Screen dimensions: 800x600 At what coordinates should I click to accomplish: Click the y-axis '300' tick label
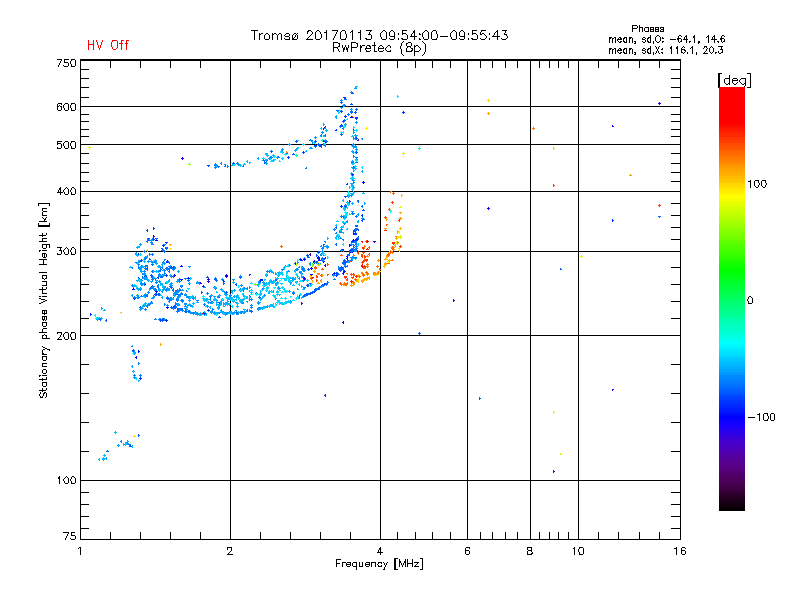[x=66, y=252]
